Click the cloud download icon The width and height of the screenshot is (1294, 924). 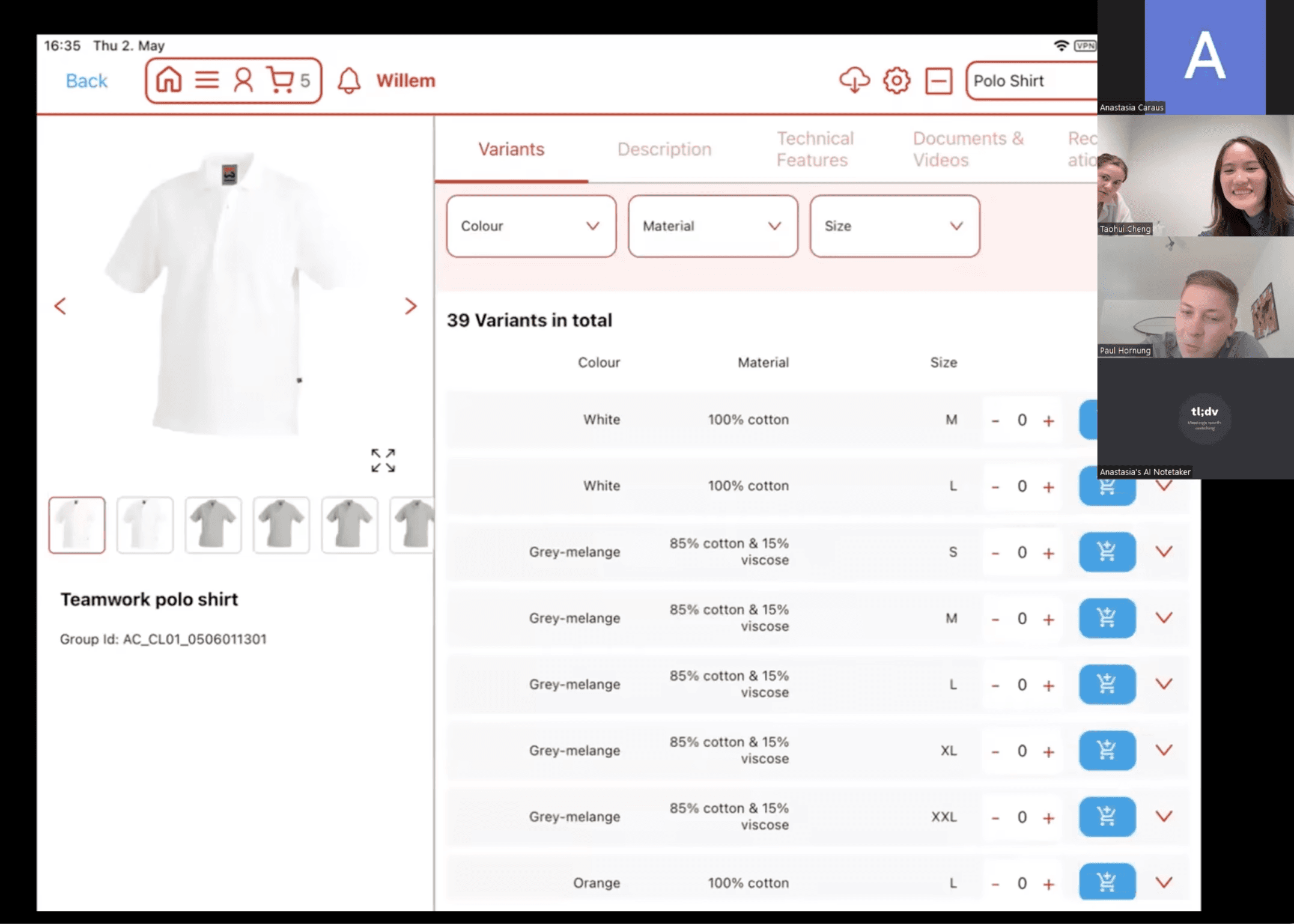click(x=854, y=81)
